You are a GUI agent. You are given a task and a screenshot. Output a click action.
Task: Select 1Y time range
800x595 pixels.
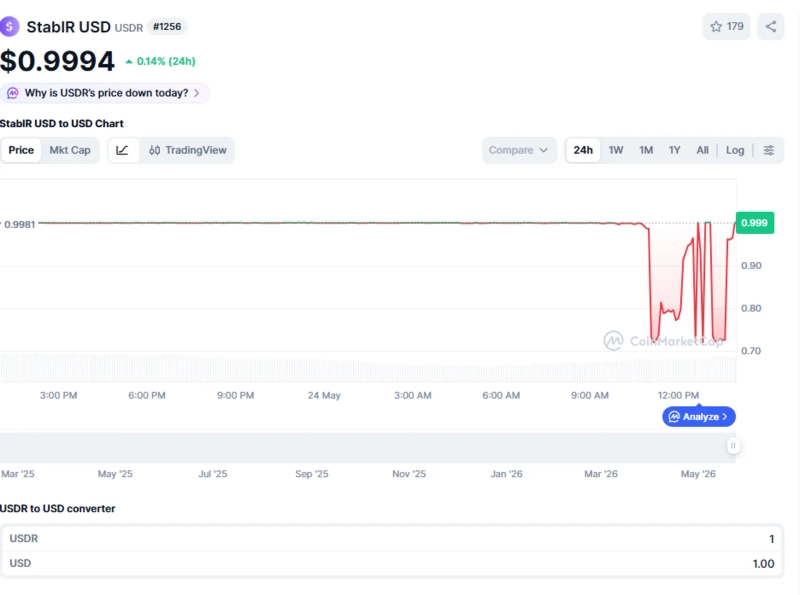(674, 150)
